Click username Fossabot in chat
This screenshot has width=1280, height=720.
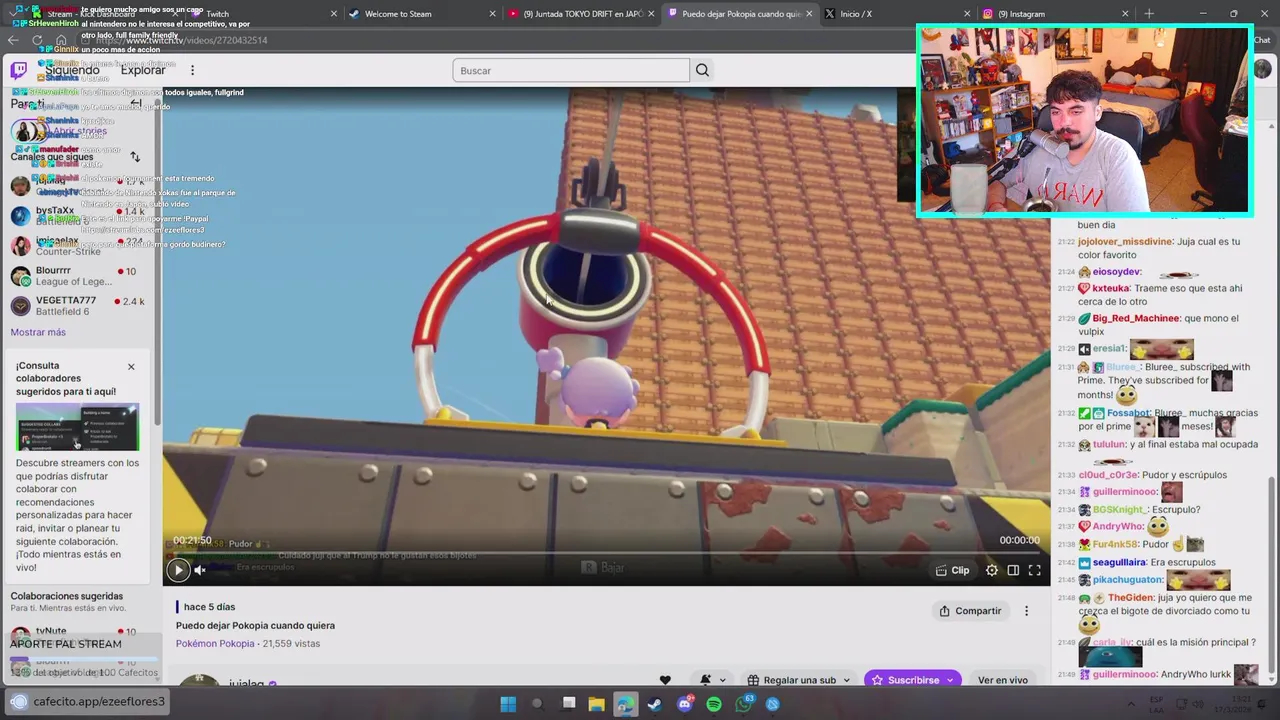pyautogui.click(x=1128, y=413)
